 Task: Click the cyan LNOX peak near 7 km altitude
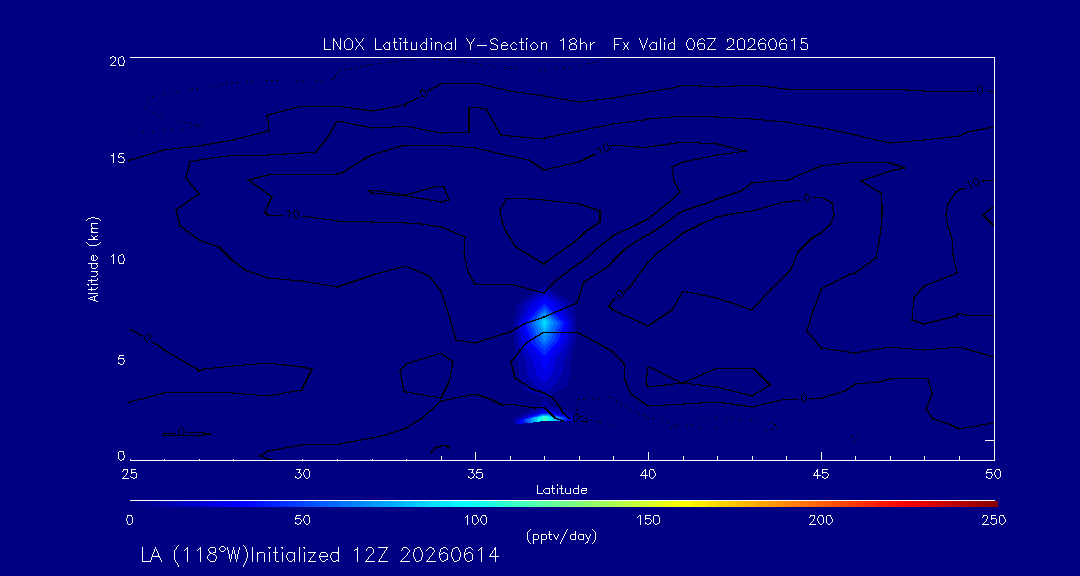click(x=544, y=324)
